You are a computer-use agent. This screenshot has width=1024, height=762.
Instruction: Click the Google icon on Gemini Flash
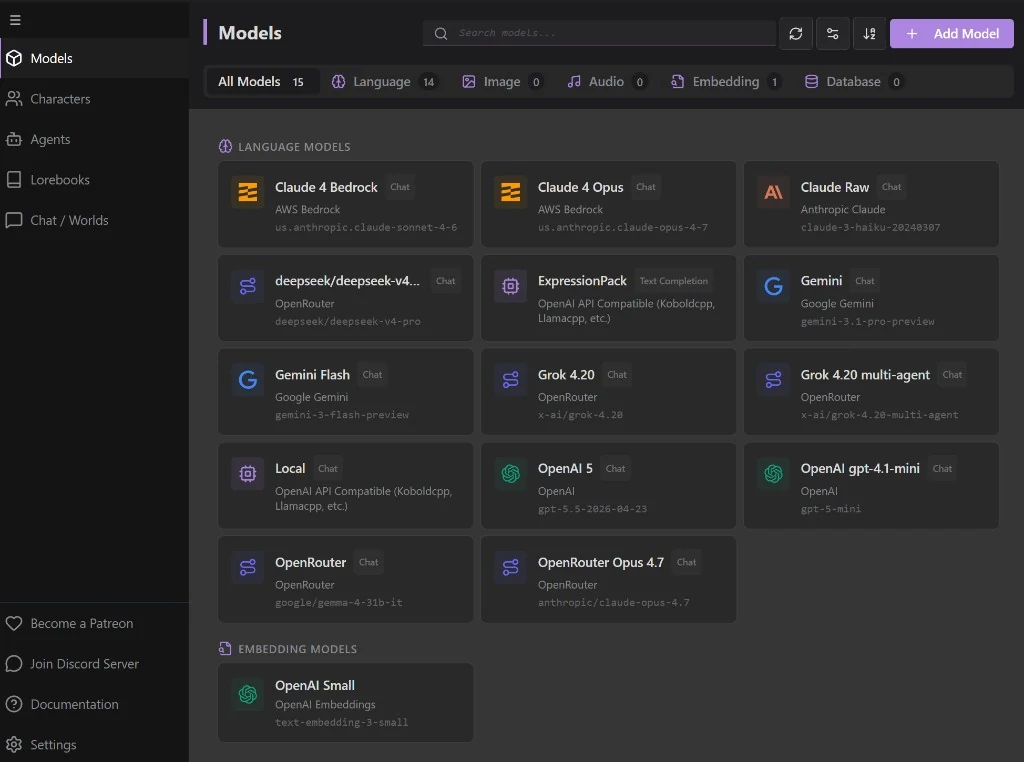click(248, 379)
